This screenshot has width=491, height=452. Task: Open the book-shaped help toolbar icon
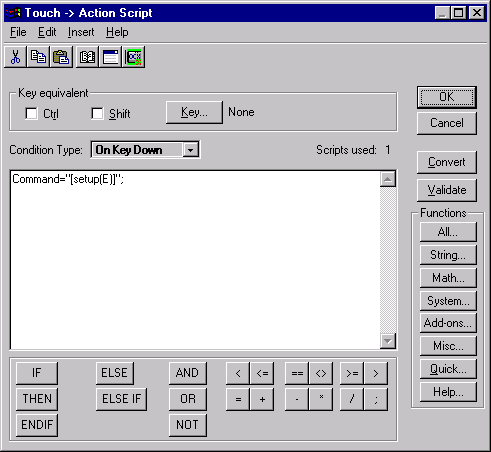87,57
